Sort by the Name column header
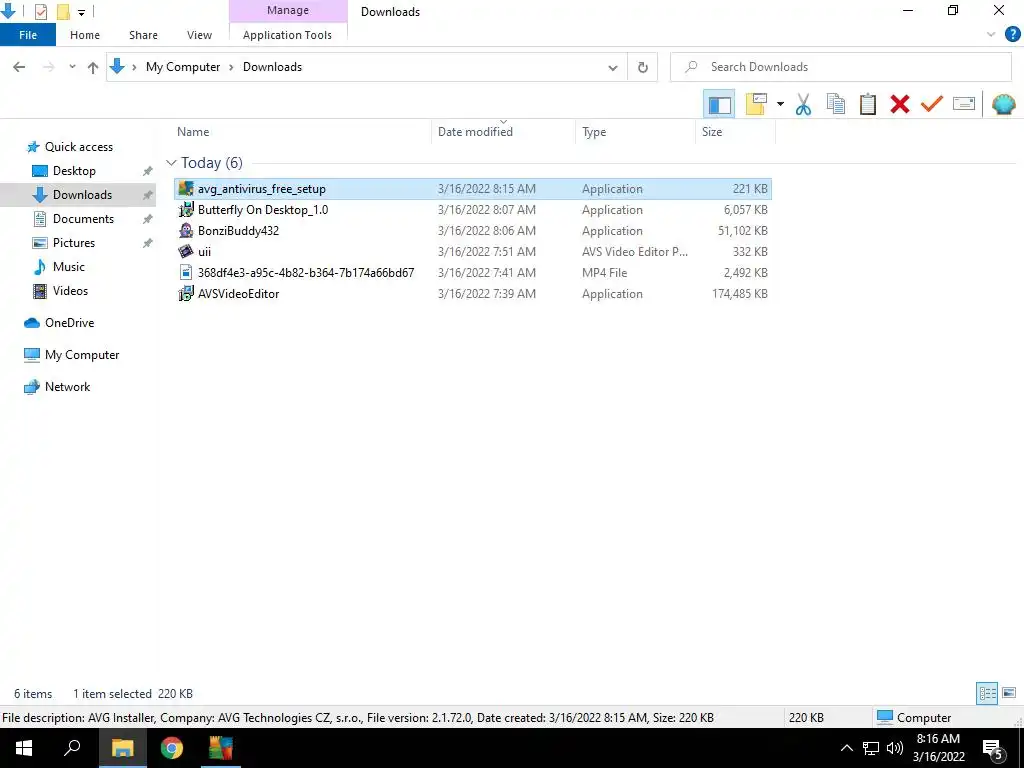This screenshot has height=768, width=1024. click(x=302, y=131)
